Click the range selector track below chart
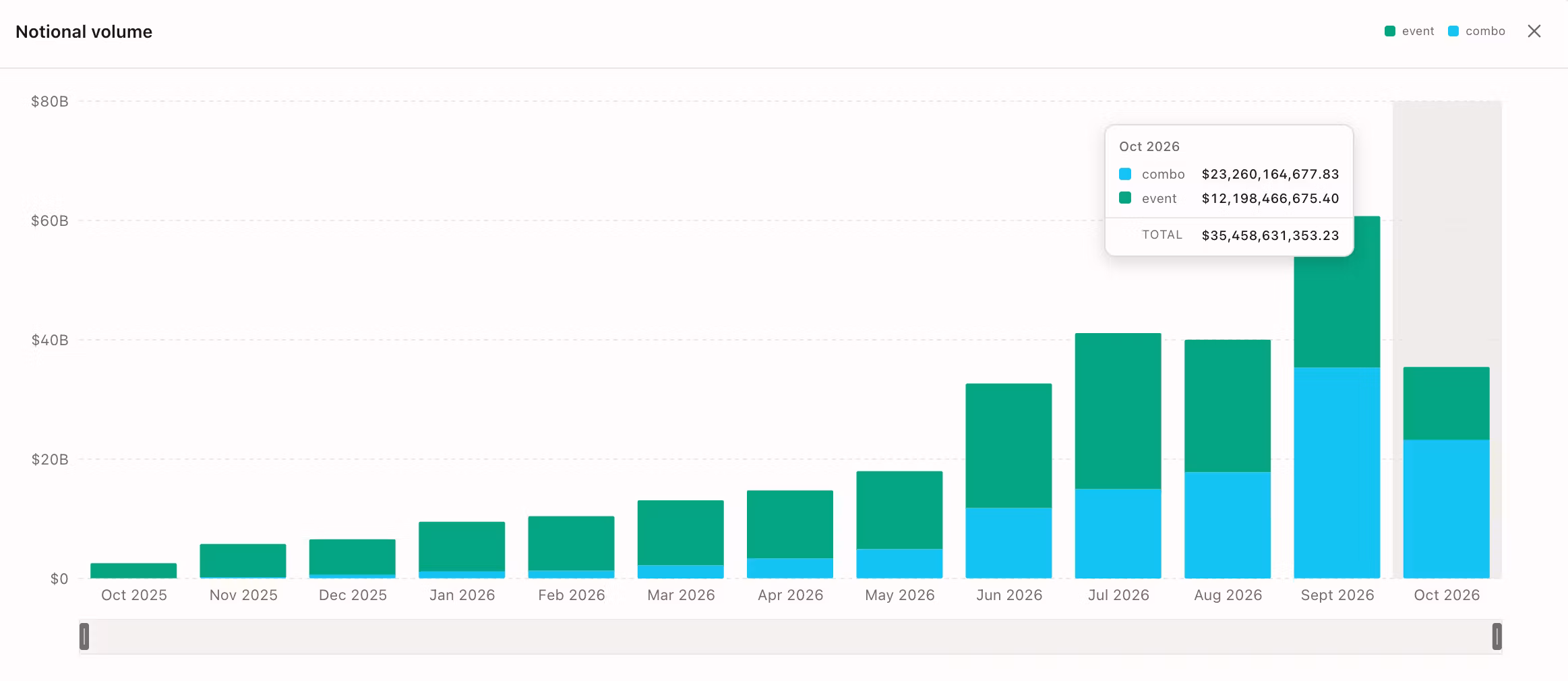 click(790, 636)
